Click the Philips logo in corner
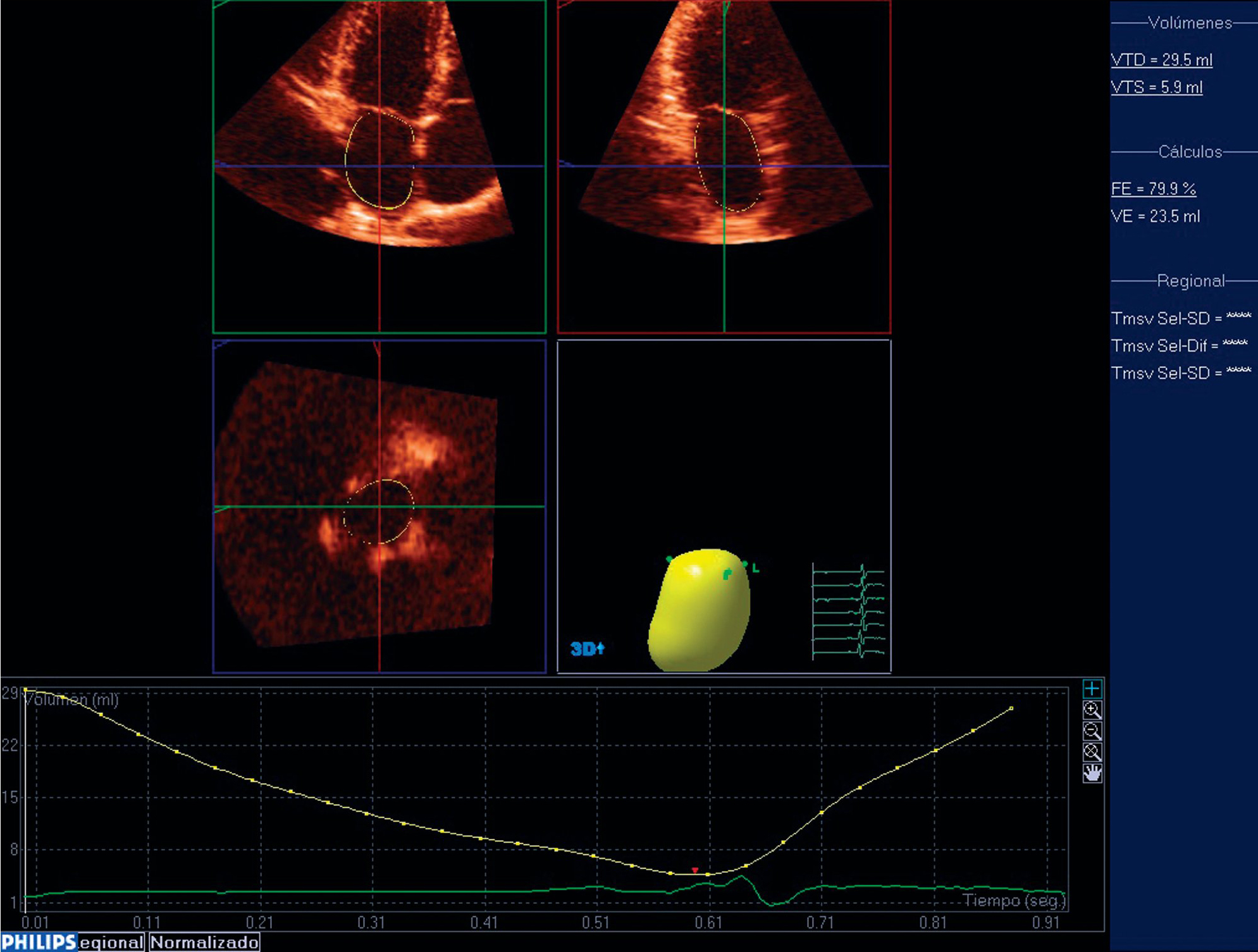This screenshot has width=1258, height=952. click(39, 942)
